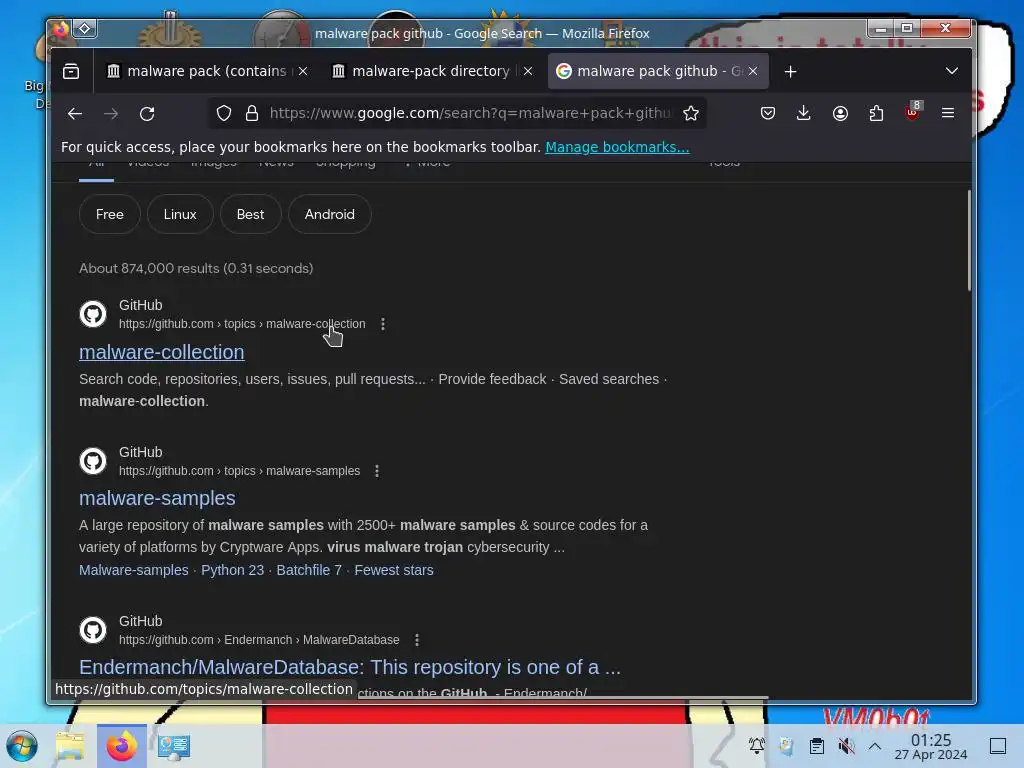
Task: Click the 'About 874,000 results' text
Action: [196, 268]
